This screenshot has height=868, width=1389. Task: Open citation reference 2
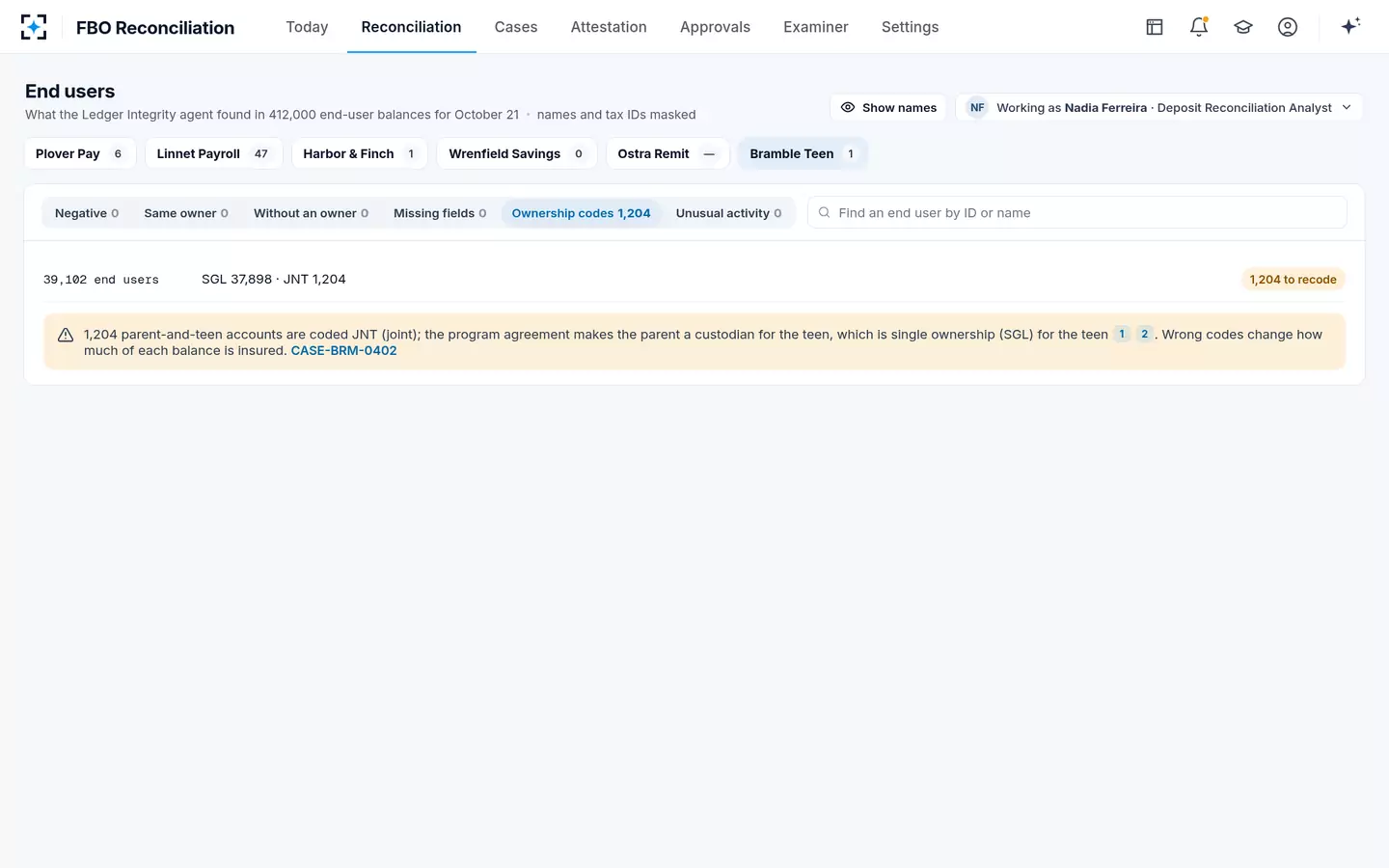click(x=1145, y=334)
